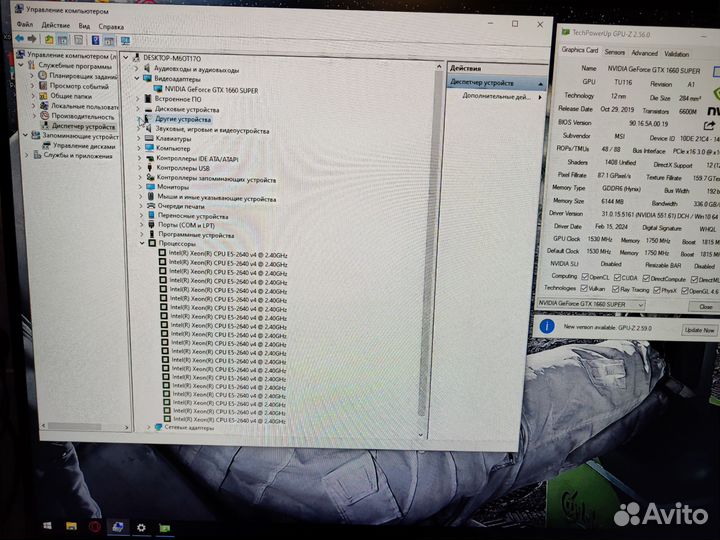This screenshot has height=540, width=720.
Task: Select Управление дисками disk management icon
Action: click(x=46, y=146)
